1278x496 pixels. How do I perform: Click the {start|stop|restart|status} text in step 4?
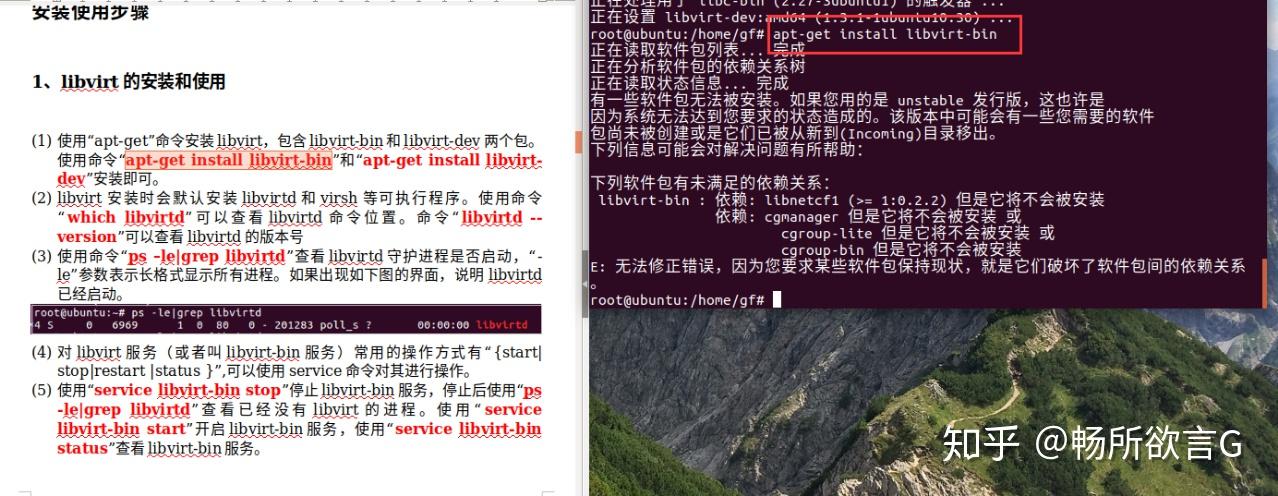click(x=300, y=361)
